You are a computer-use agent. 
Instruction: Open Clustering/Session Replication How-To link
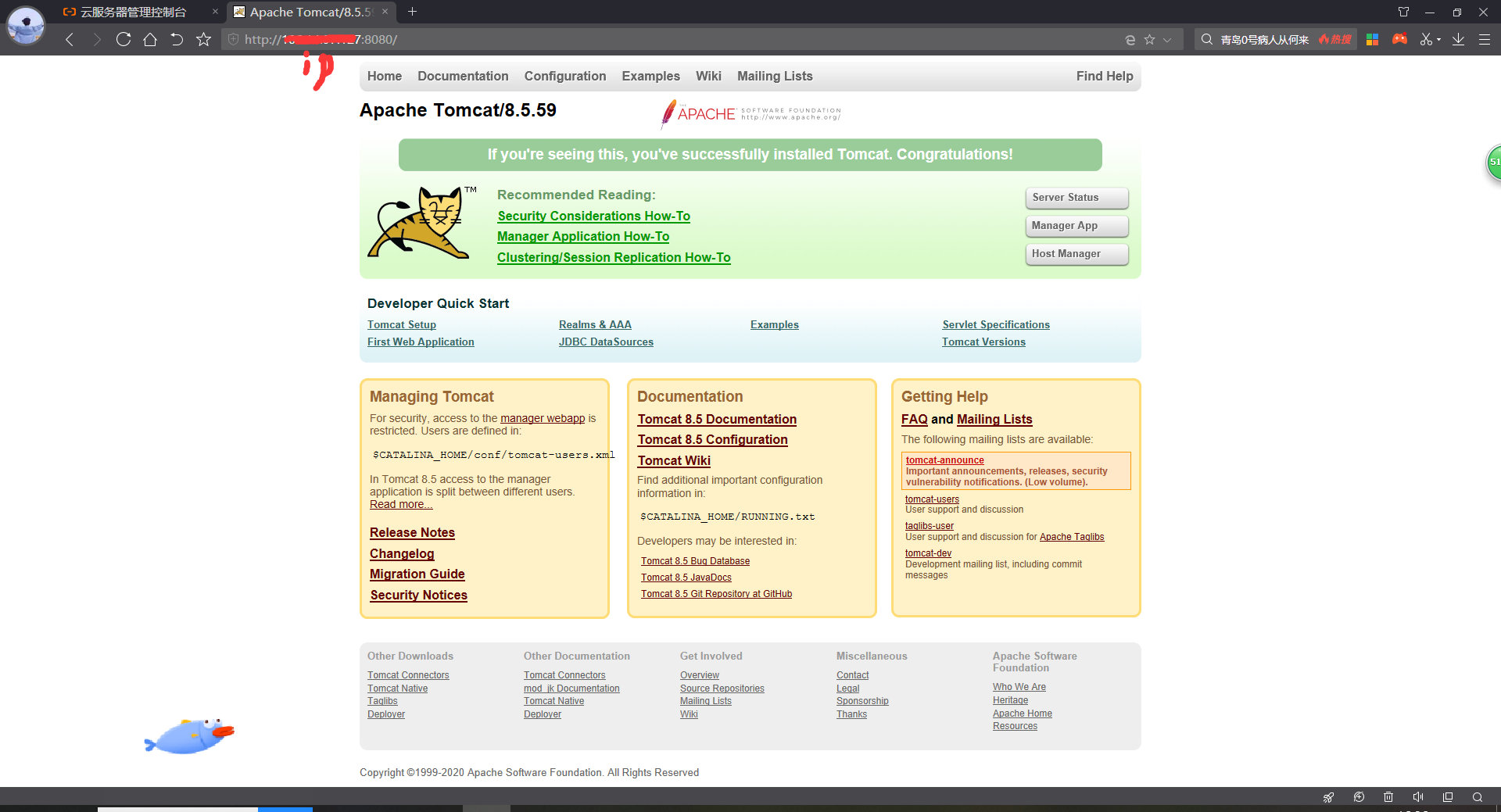614,258
